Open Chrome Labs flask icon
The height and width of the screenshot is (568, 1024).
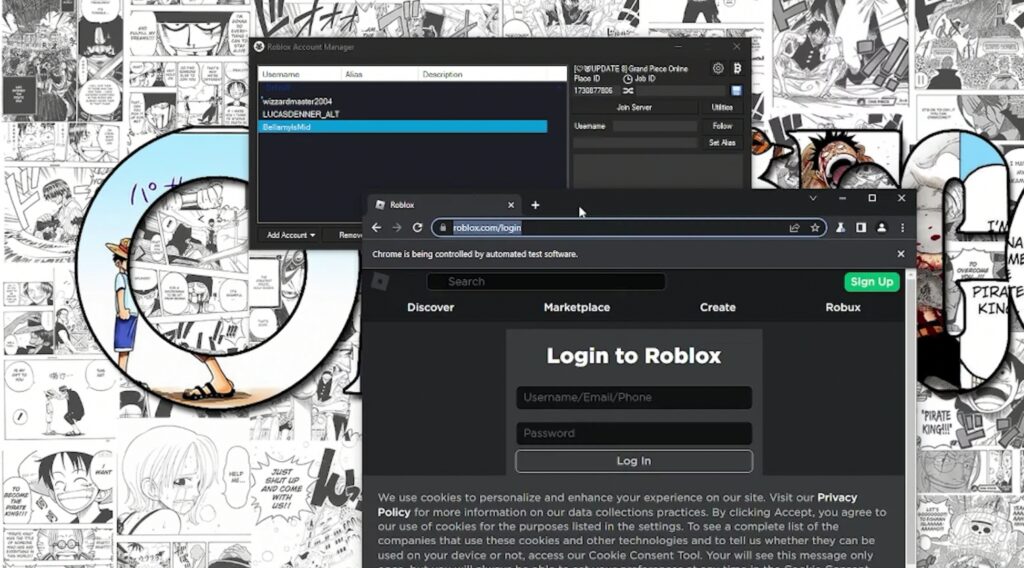click(x=840, y=228)
